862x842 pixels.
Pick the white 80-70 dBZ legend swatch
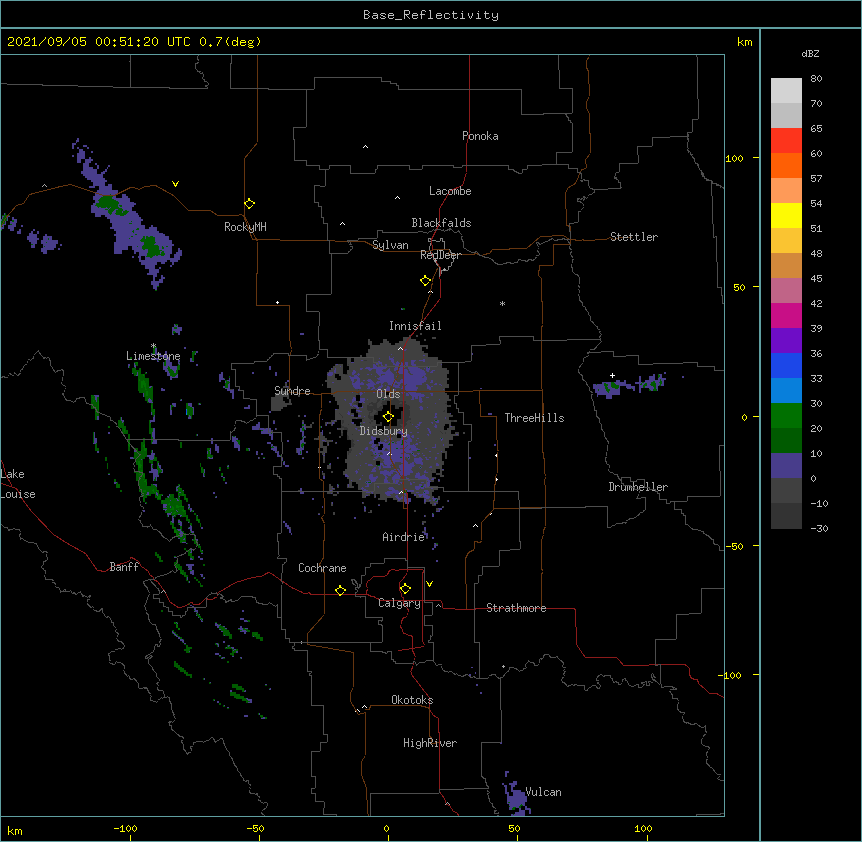click(x=786, y=91)
